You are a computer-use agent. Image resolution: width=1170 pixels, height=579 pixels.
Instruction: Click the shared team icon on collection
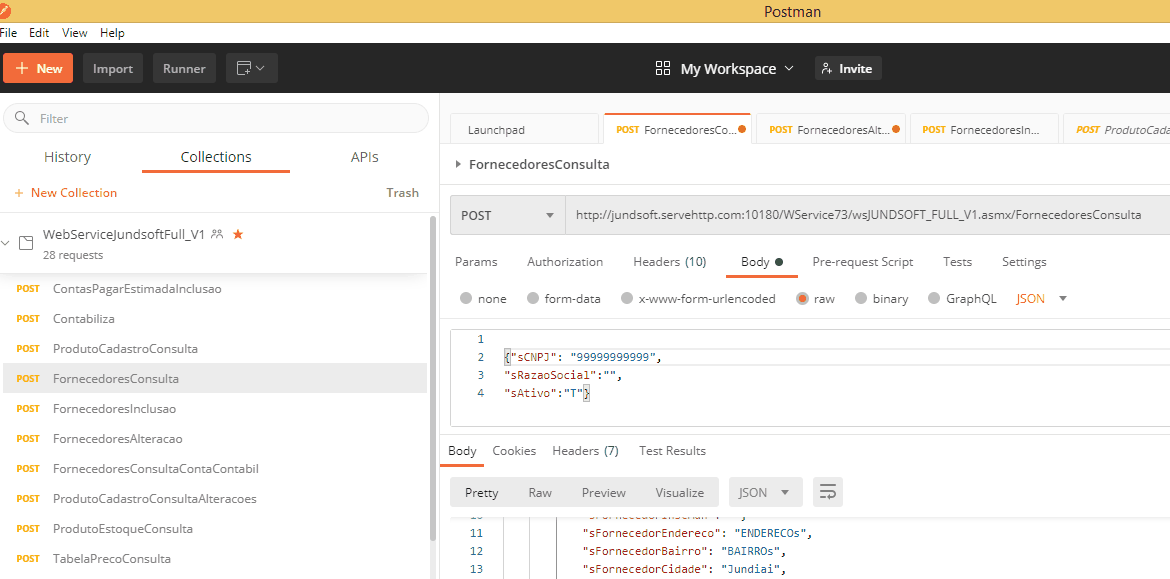pos(217,234)
